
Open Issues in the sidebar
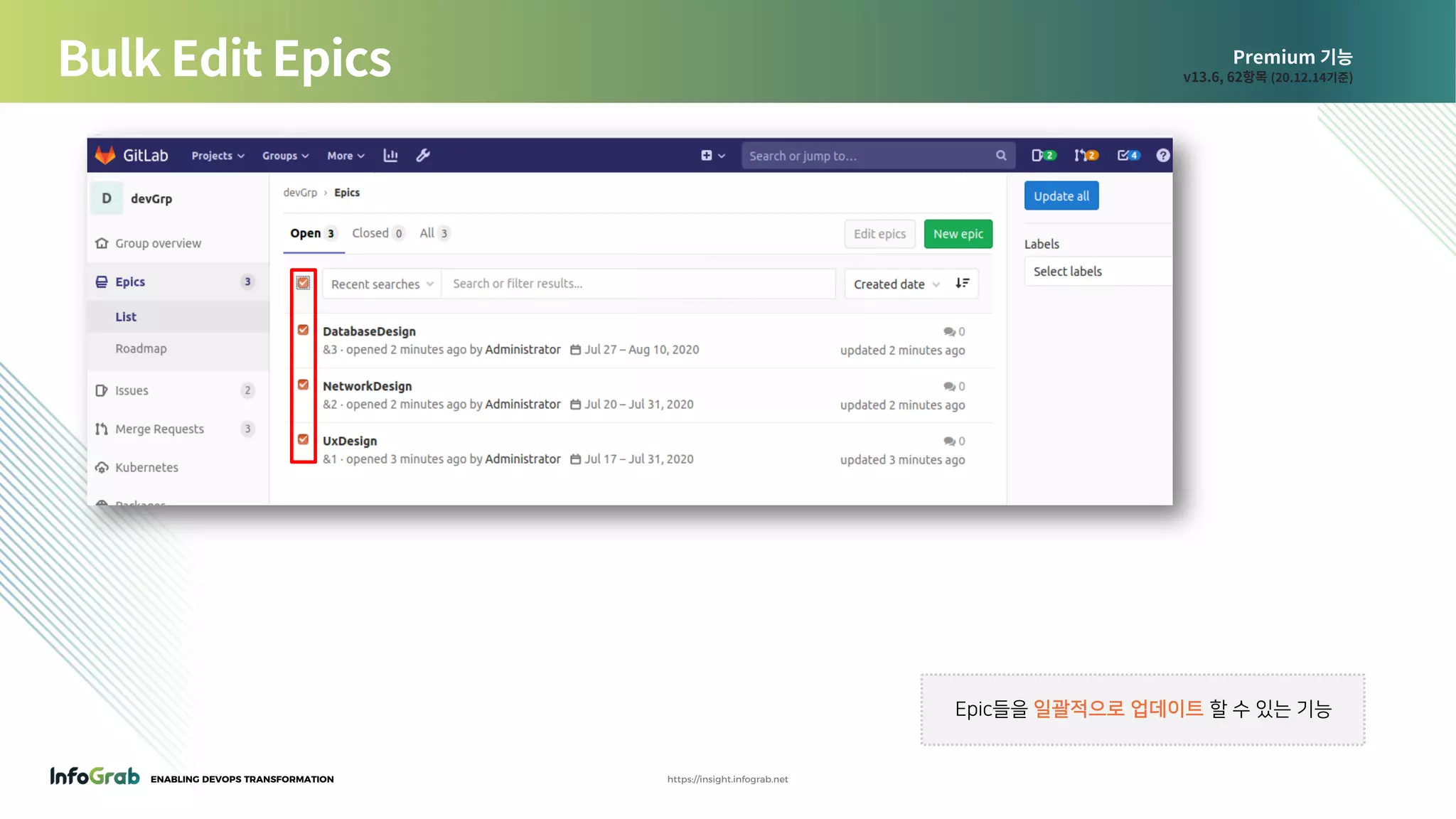pos(176,390)
